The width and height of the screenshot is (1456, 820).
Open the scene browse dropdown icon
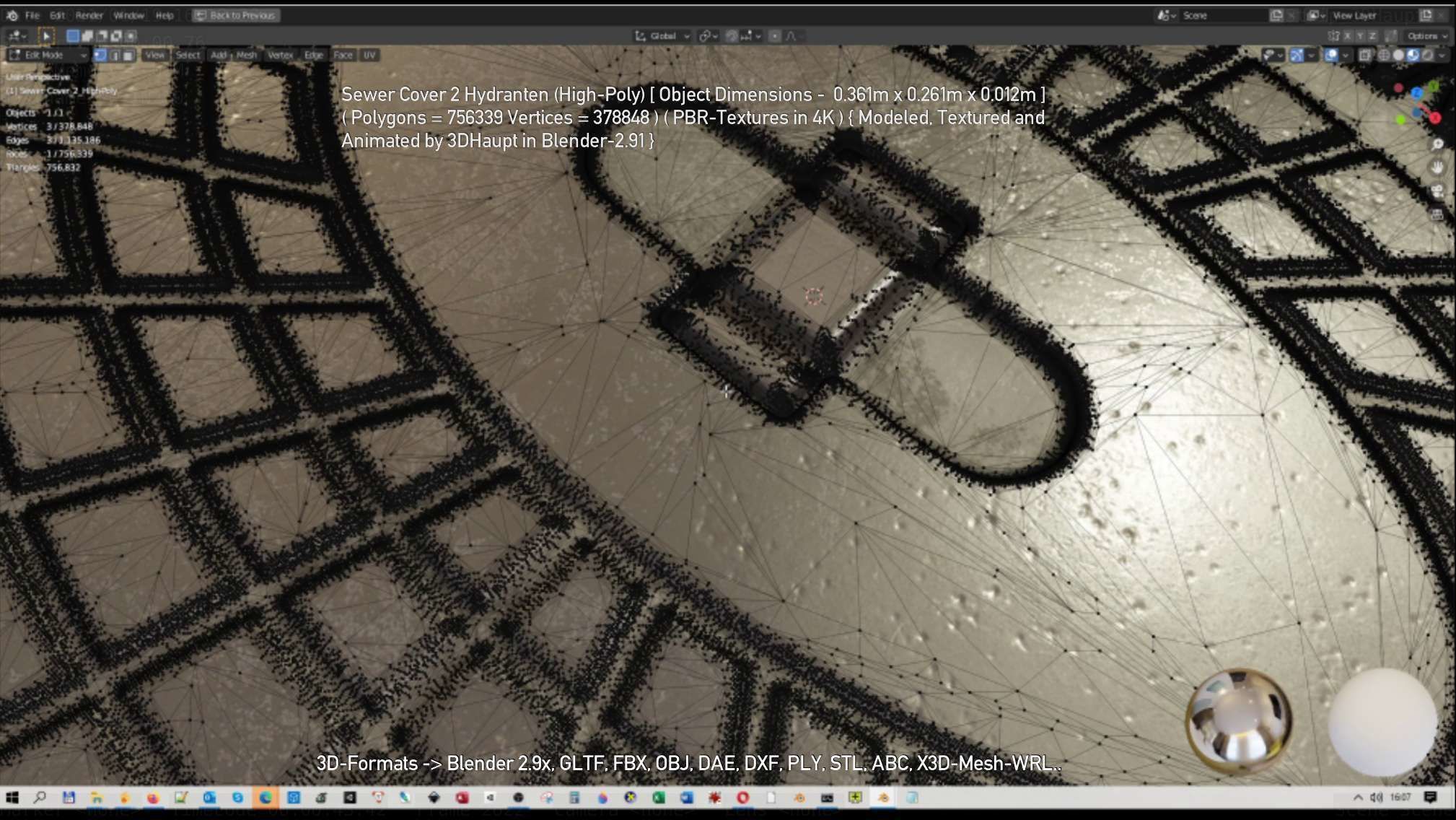tap(1166, 15)
